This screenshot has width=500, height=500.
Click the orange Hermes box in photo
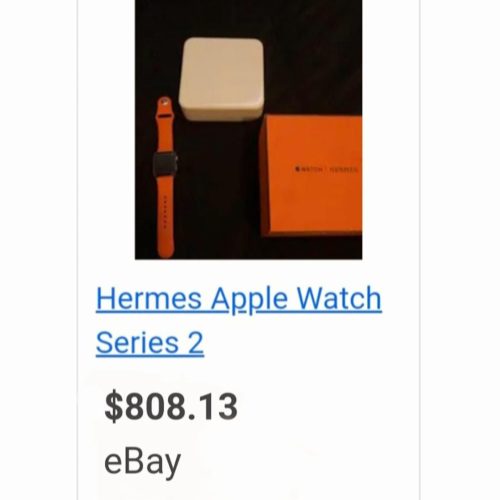311,175
